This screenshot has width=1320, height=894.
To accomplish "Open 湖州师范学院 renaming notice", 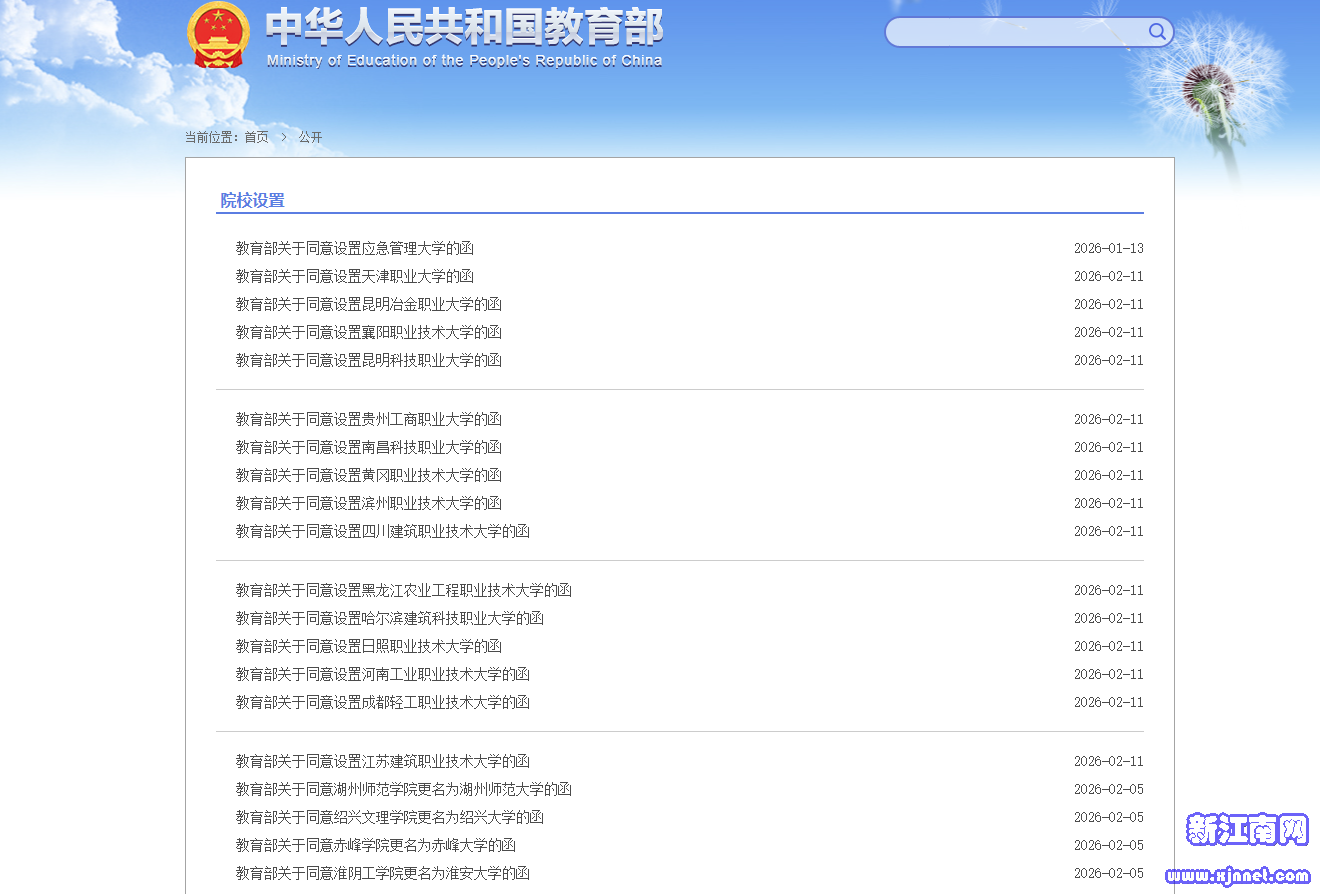I will click(x=403, y=789).
